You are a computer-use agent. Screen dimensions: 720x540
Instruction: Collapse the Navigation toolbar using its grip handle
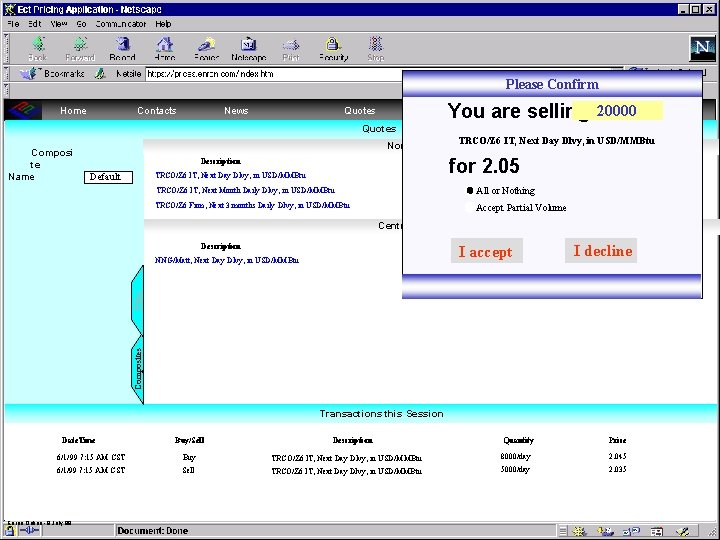coord(6,48)
